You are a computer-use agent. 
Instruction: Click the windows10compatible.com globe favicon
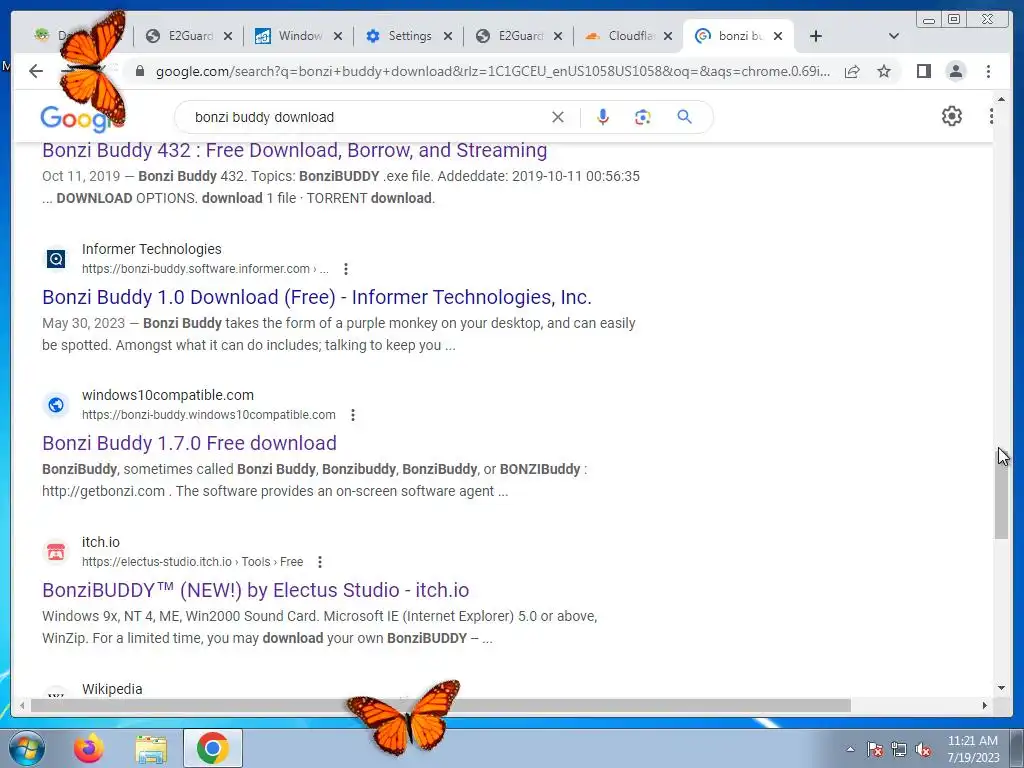tap(56, 405)
